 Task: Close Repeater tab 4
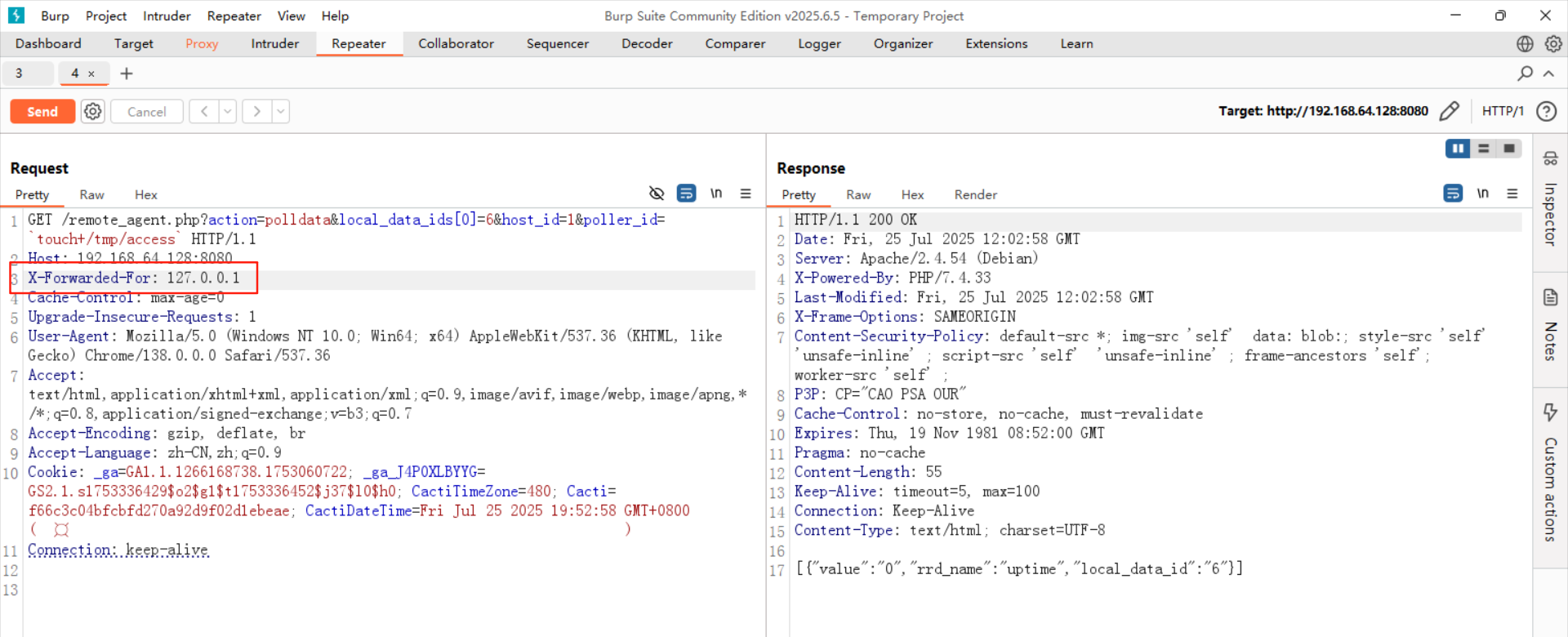(x=91, y=73)
